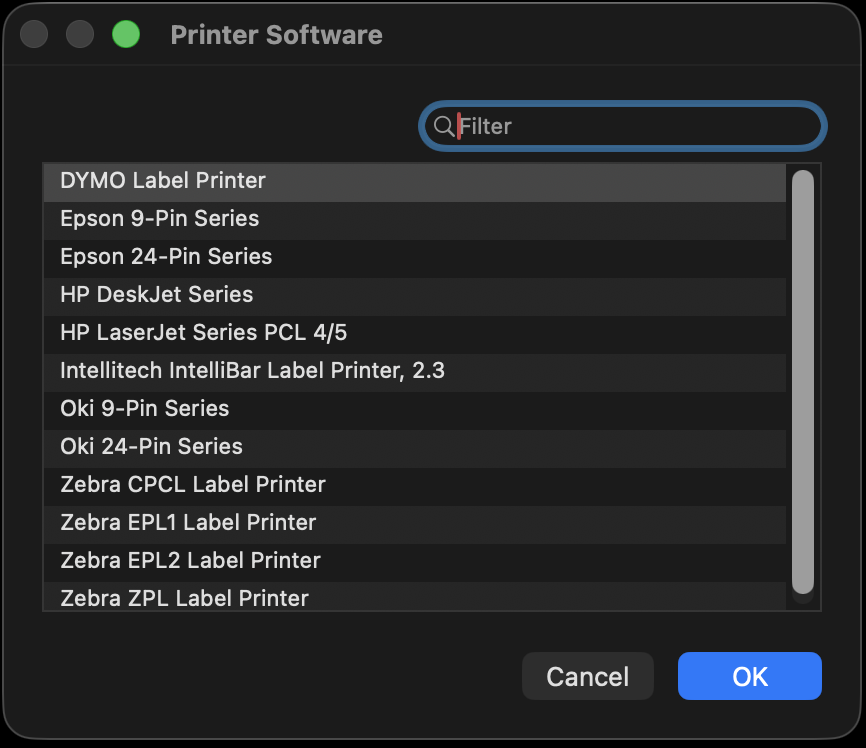Focus the Filter search field
Image resolution: width=866 pixels, height=748 pixels.
pyautogui.click(x=630, y=126)
